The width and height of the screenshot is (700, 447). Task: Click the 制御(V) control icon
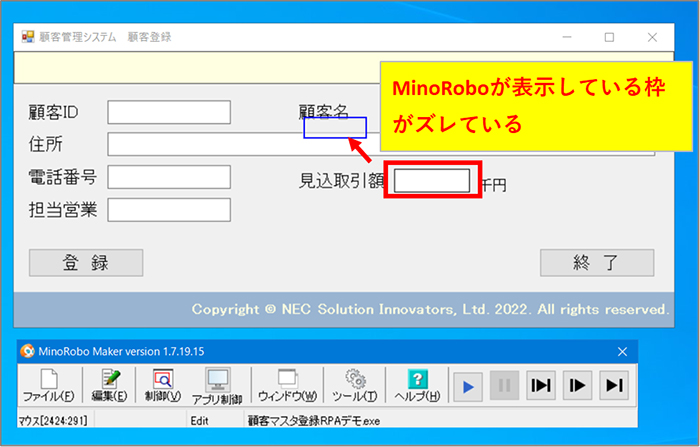161,386
